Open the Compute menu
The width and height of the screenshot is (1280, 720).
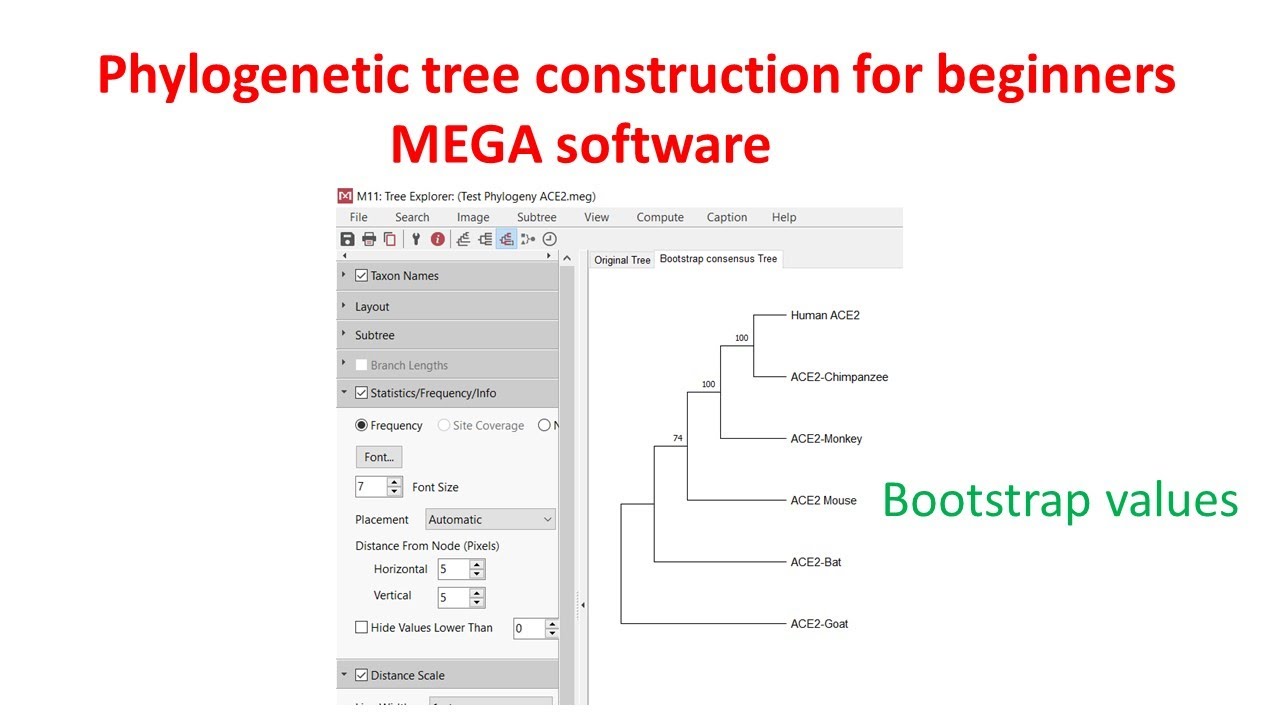coord(661,217)
